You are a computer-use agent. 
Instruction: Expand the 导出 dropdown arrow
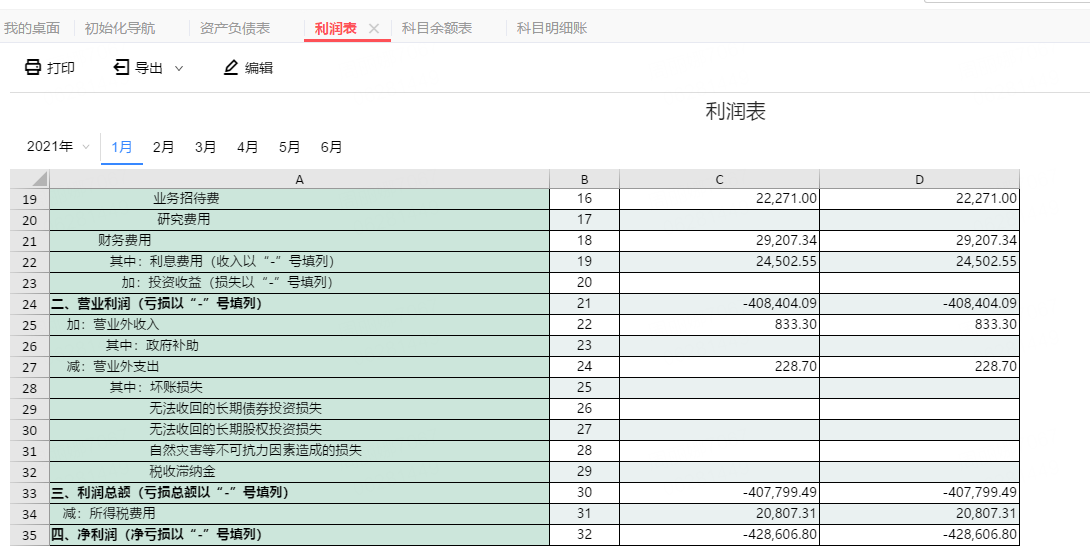coord(179,68)
